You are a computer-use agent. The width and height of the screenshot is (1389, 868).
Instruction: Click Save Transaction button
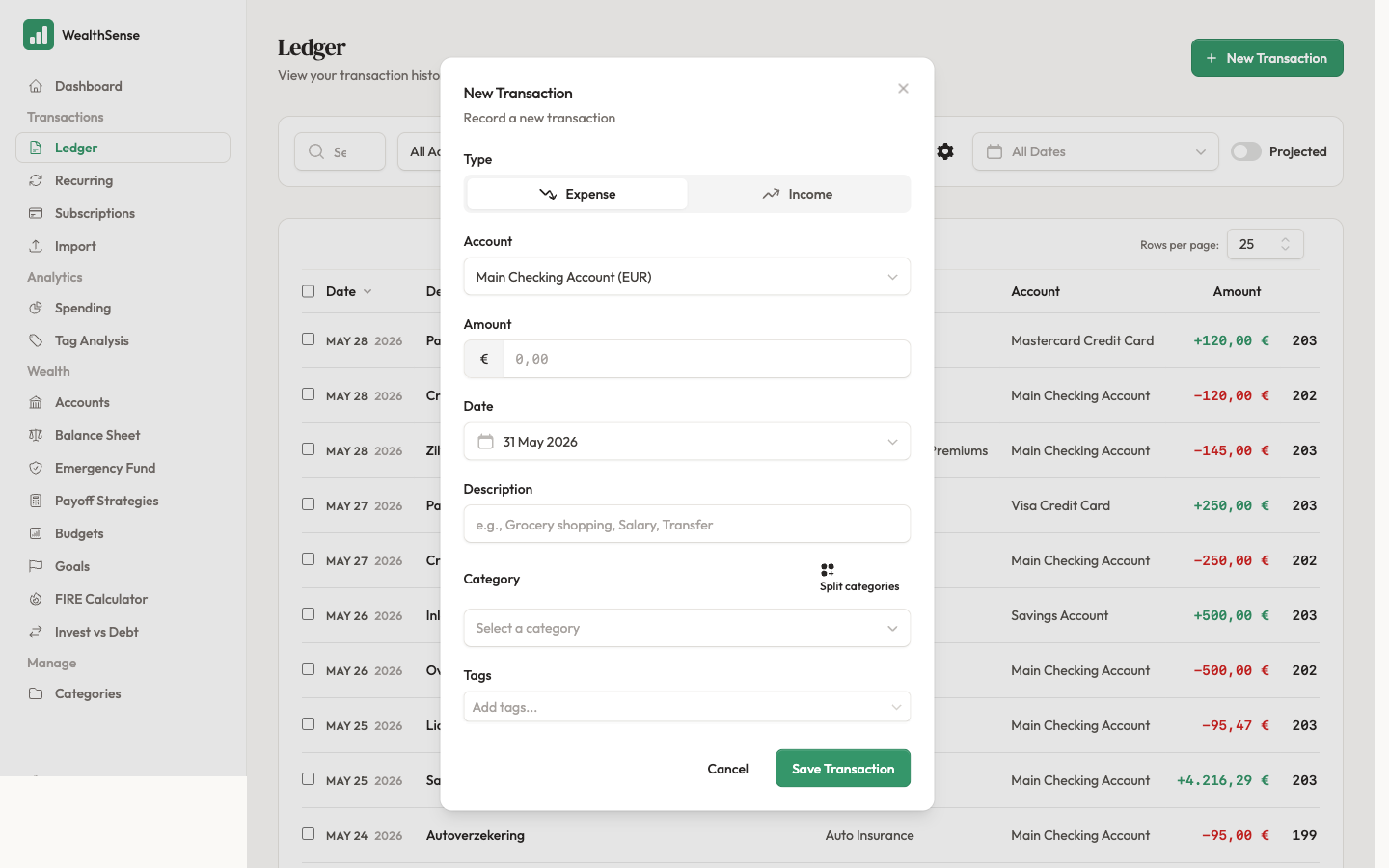coord(843,769)
